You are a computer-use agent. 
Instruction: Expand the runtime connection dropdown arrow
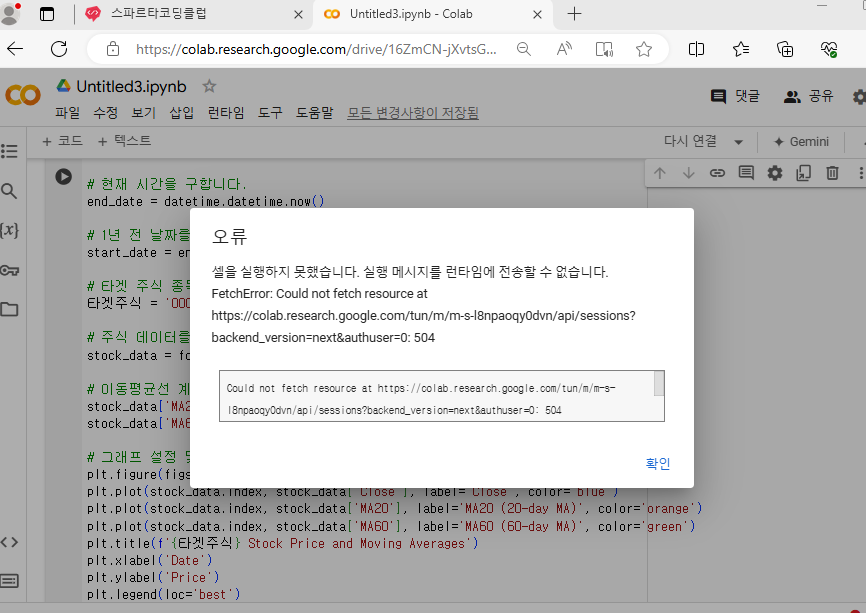click(738, 142)
